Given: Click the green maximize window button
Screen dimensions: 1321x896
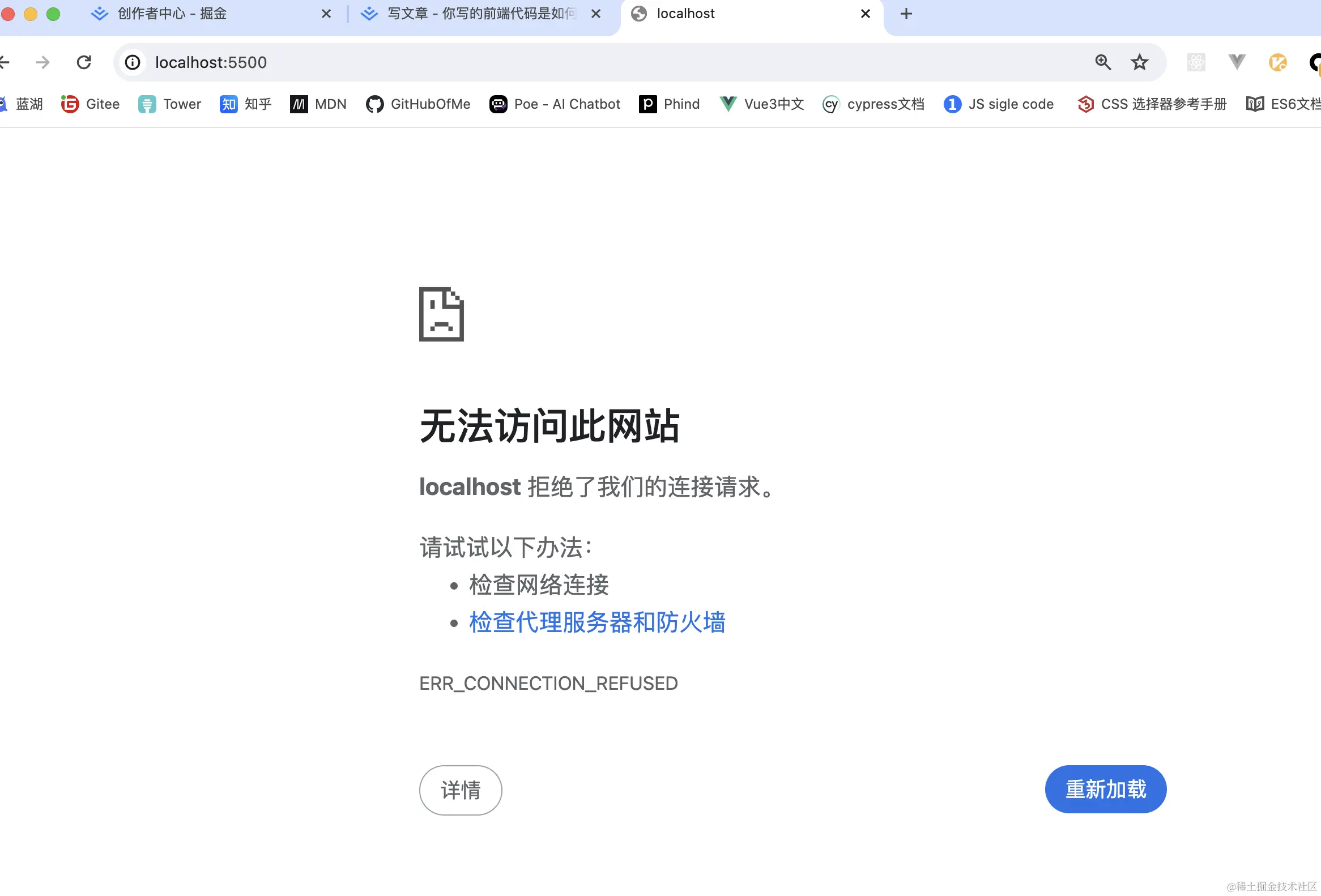Looking at the screenshot, I should point(53,14).
